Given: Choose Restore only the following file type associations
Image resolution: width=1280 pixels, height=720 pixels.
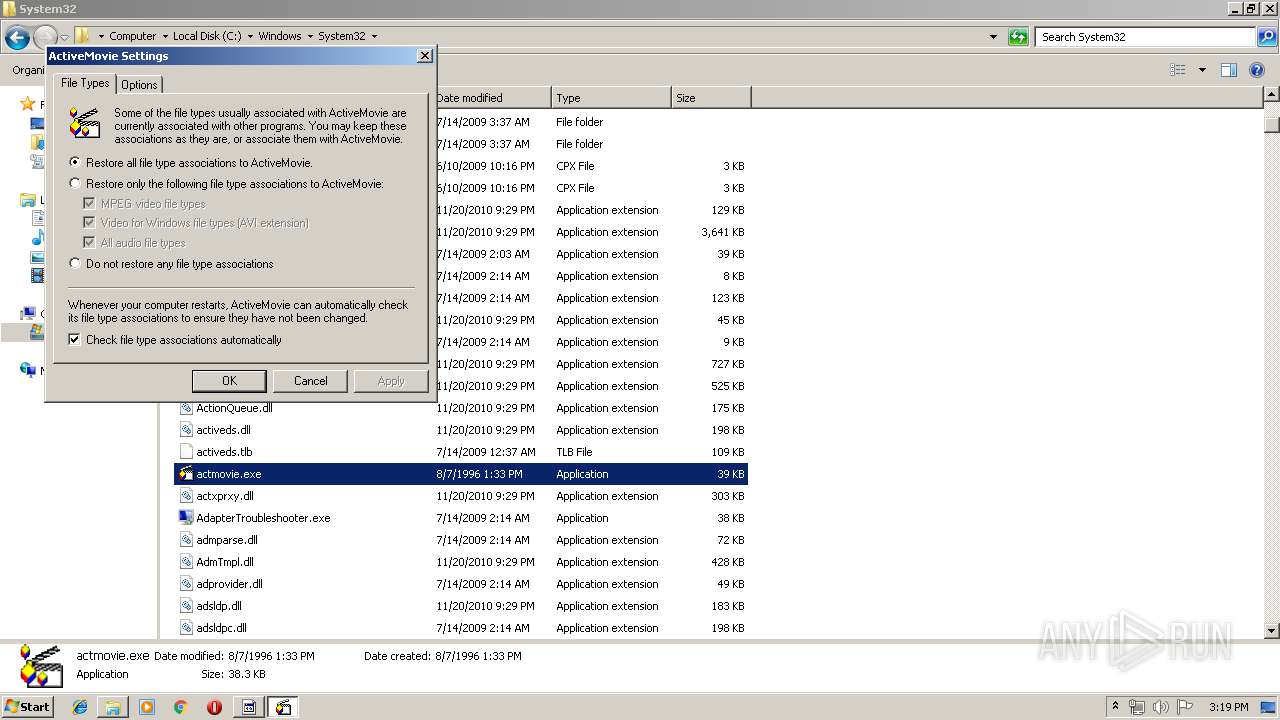Looking at the screenshot, I should click(x=75, y=183).
